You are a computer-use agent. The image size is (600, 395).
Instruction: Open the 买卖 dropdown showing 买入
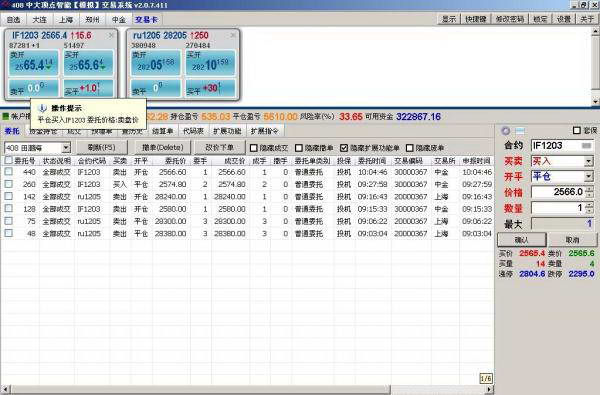pyautogui.click(x=589, y=161)
